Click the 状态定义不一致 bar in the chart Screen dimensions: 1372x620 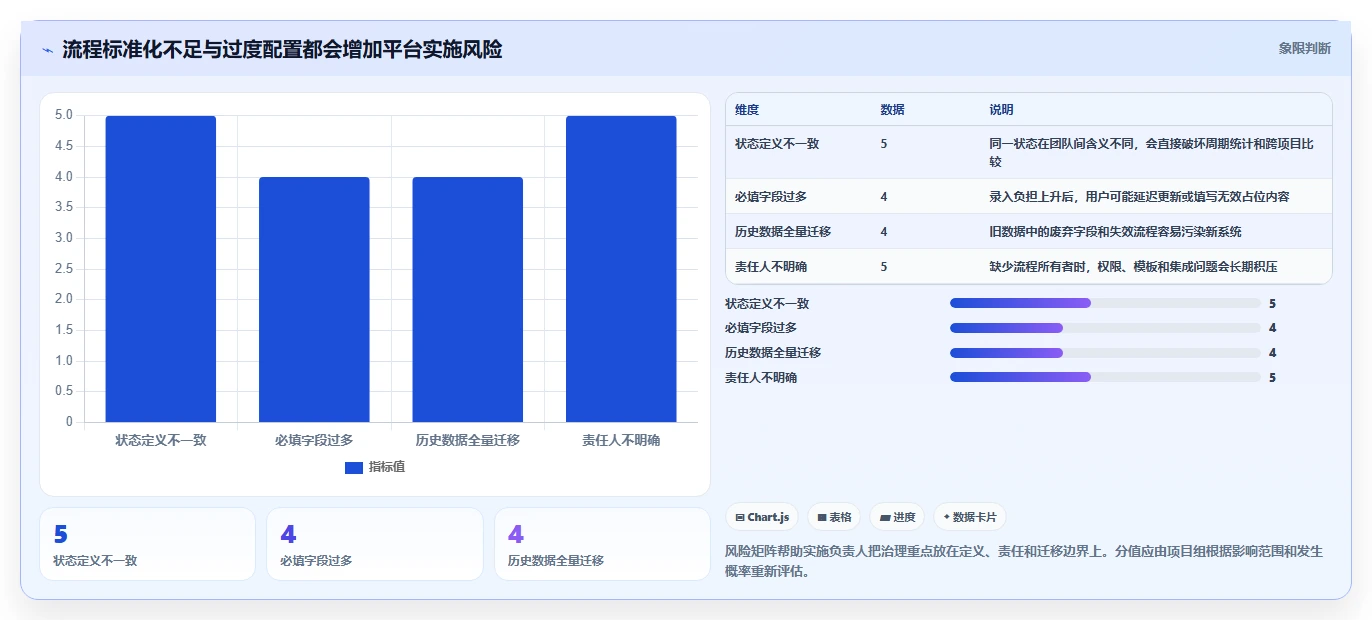[x=161, y=269]
